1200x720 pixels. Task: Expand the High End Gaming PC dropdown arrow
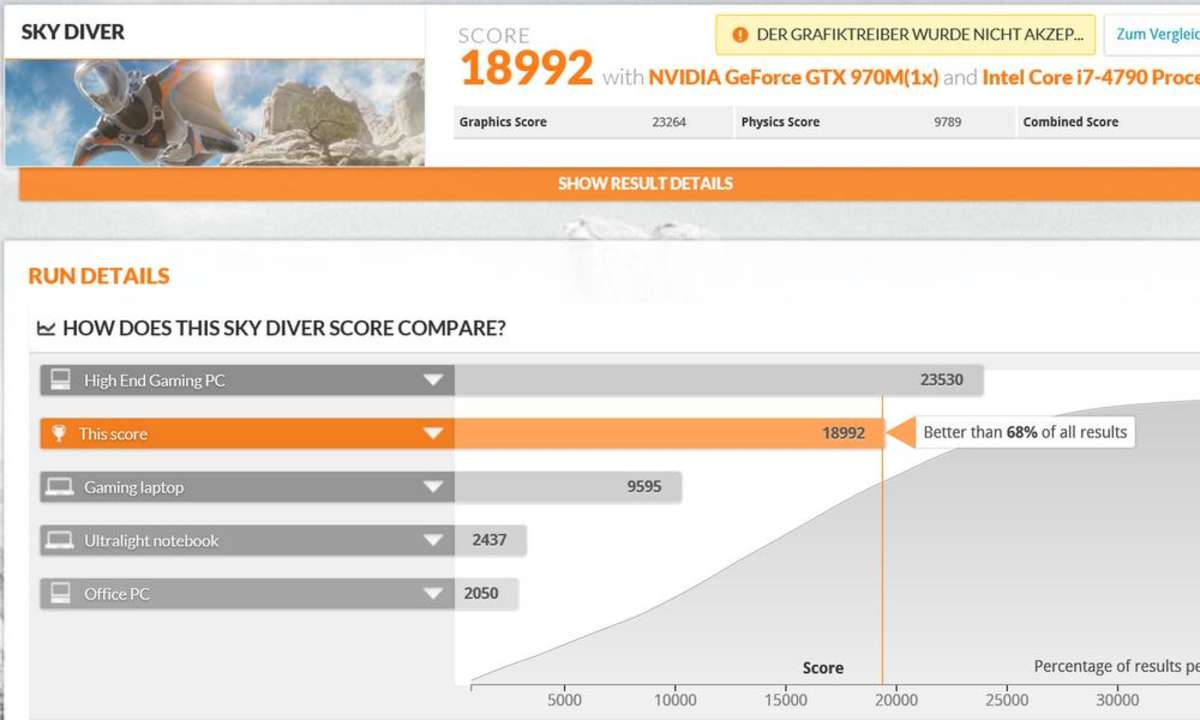[433, 380]
